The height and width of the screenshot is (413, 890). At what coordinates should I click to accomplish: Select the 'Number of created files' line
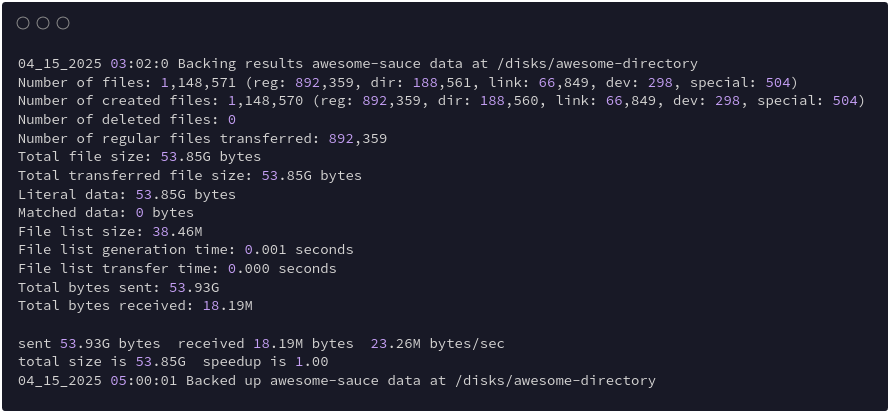pyautogui.click(x=440, y=101)
